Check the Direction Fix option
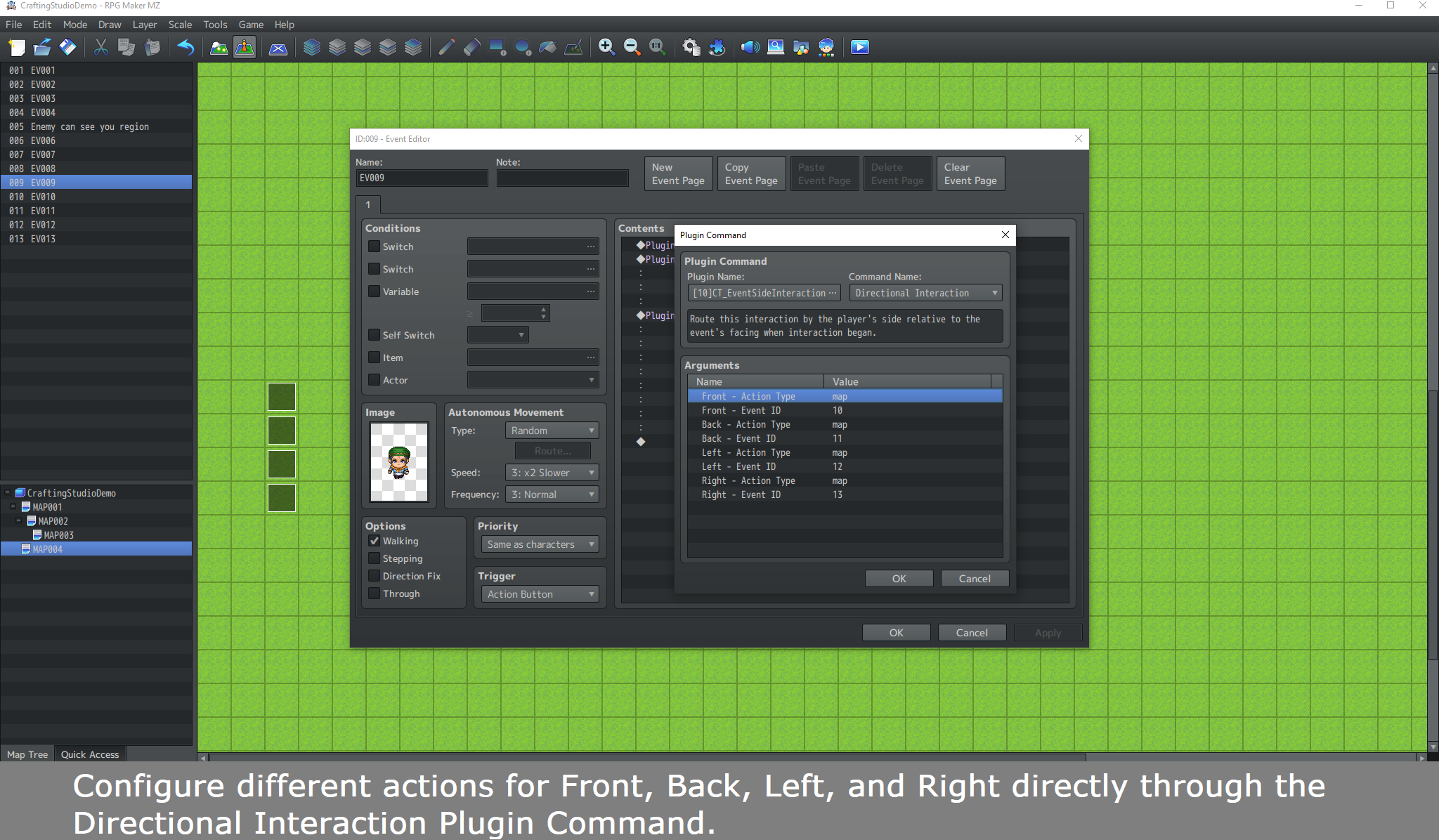The width and height of the screenshot is (1439, 840). click(375, 576)
